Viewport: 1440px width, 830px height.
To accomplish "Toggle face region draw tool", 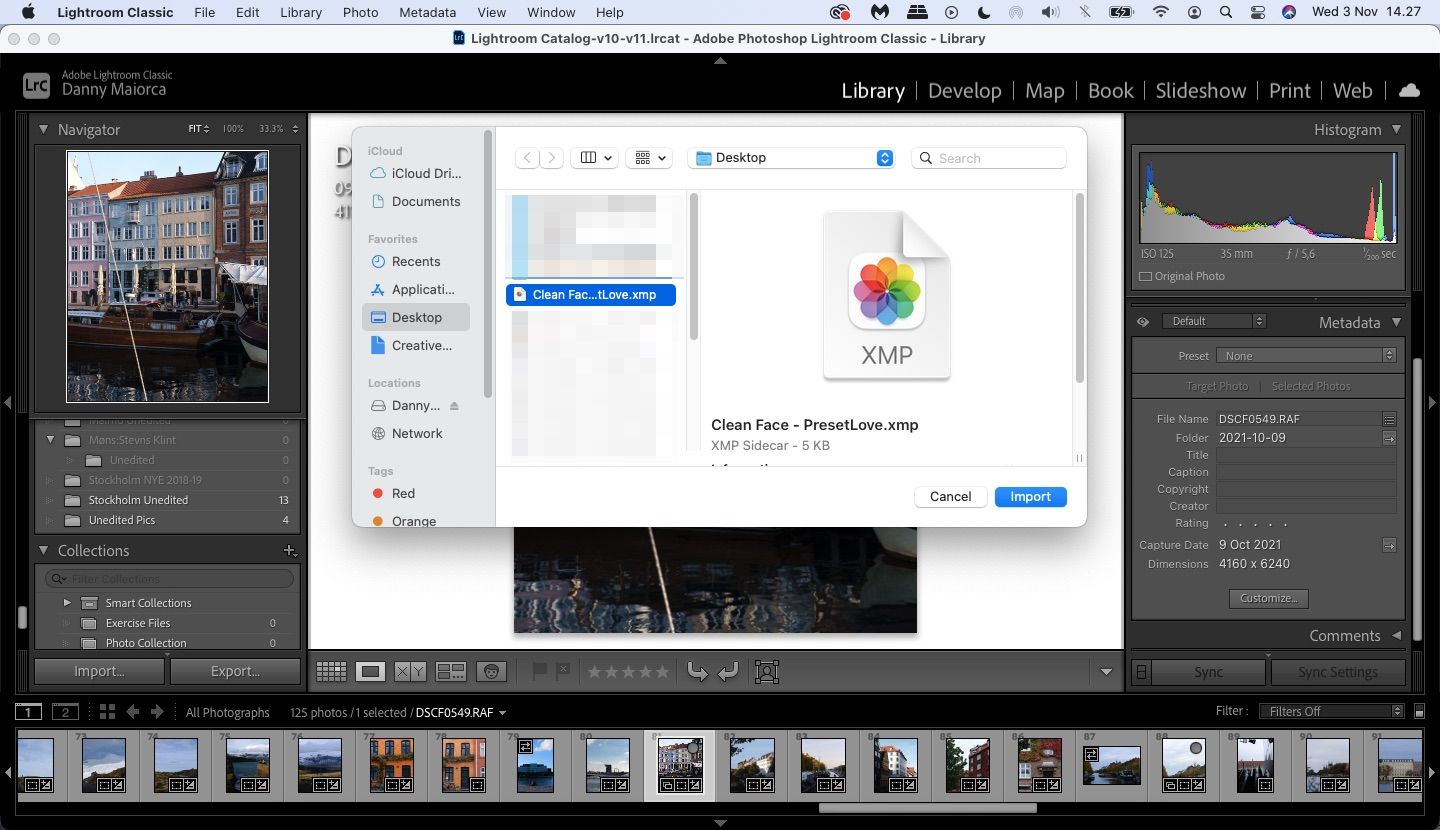I will click(767, 672).
